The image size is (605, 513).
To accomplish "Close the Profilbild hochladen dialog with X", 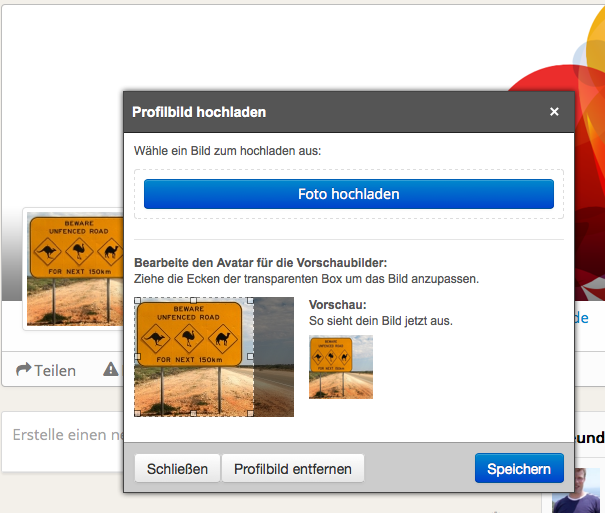I will (x=554, y=112).
